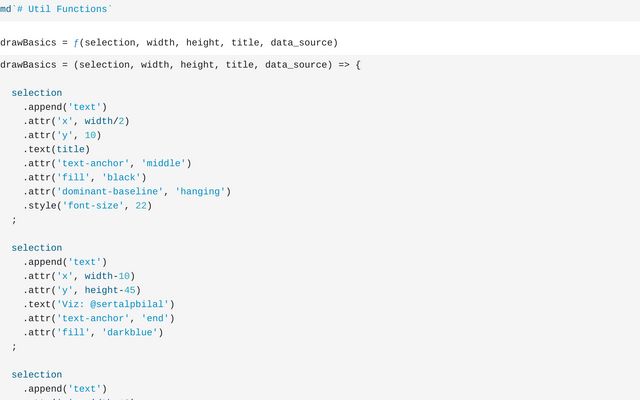
Task: Click the semicolon after the darkblue line
Action: click(14, 347)
